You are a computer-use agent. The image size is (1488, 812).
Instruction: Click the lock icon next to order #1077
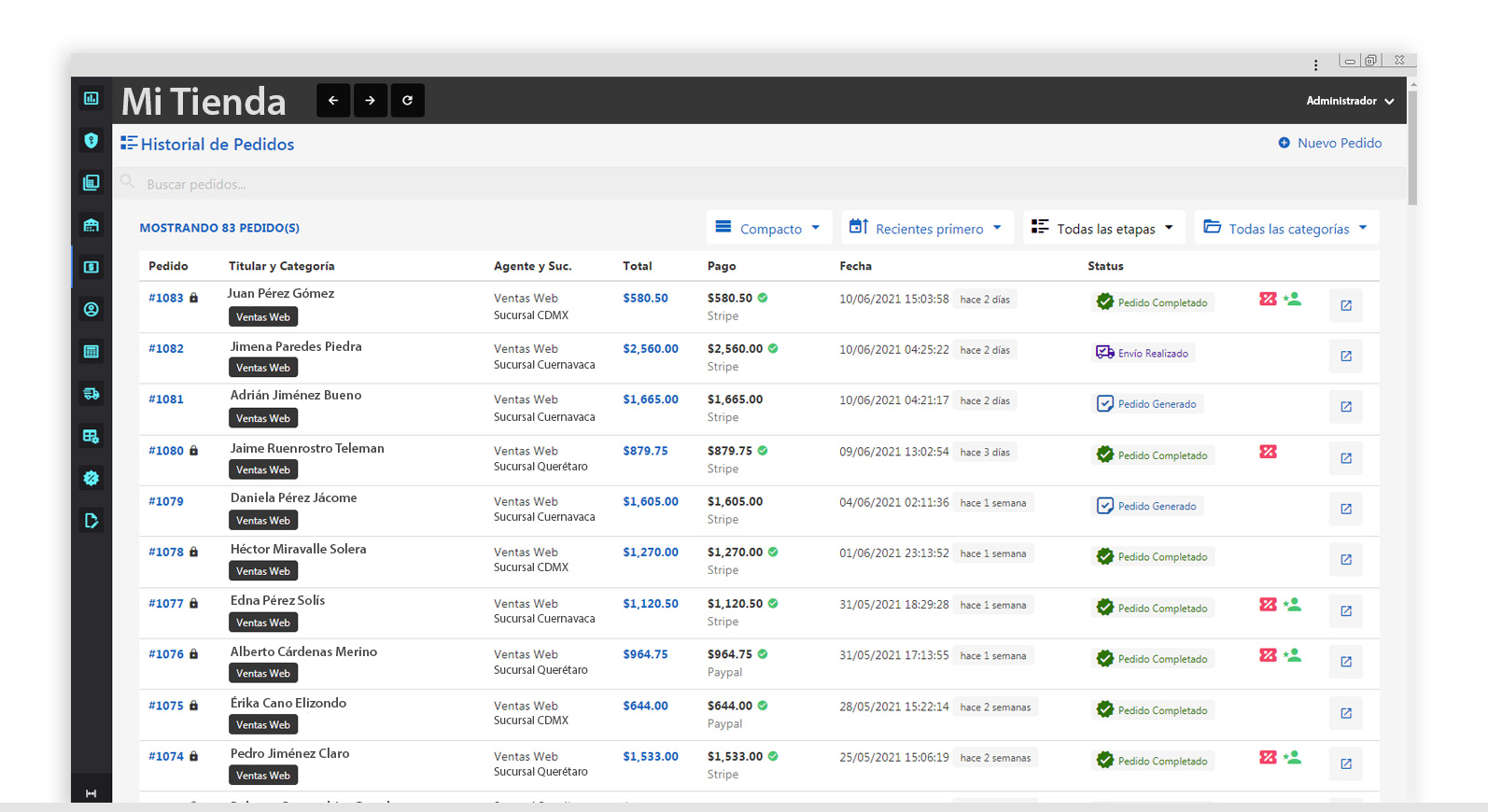[193, 604]
